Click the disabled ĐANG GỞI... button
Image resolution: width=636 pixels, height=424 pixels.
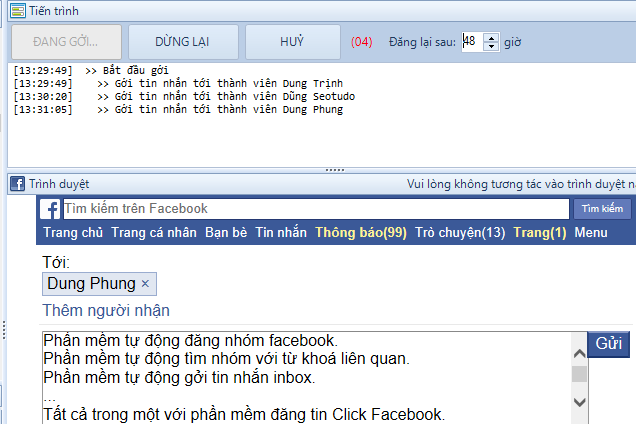66,42
